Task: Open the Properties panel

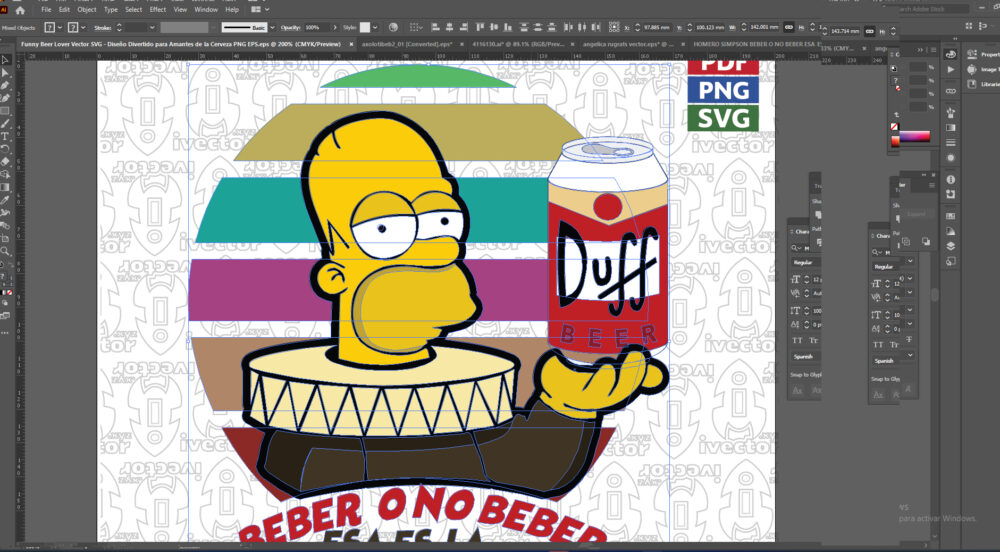Action: 983,55
